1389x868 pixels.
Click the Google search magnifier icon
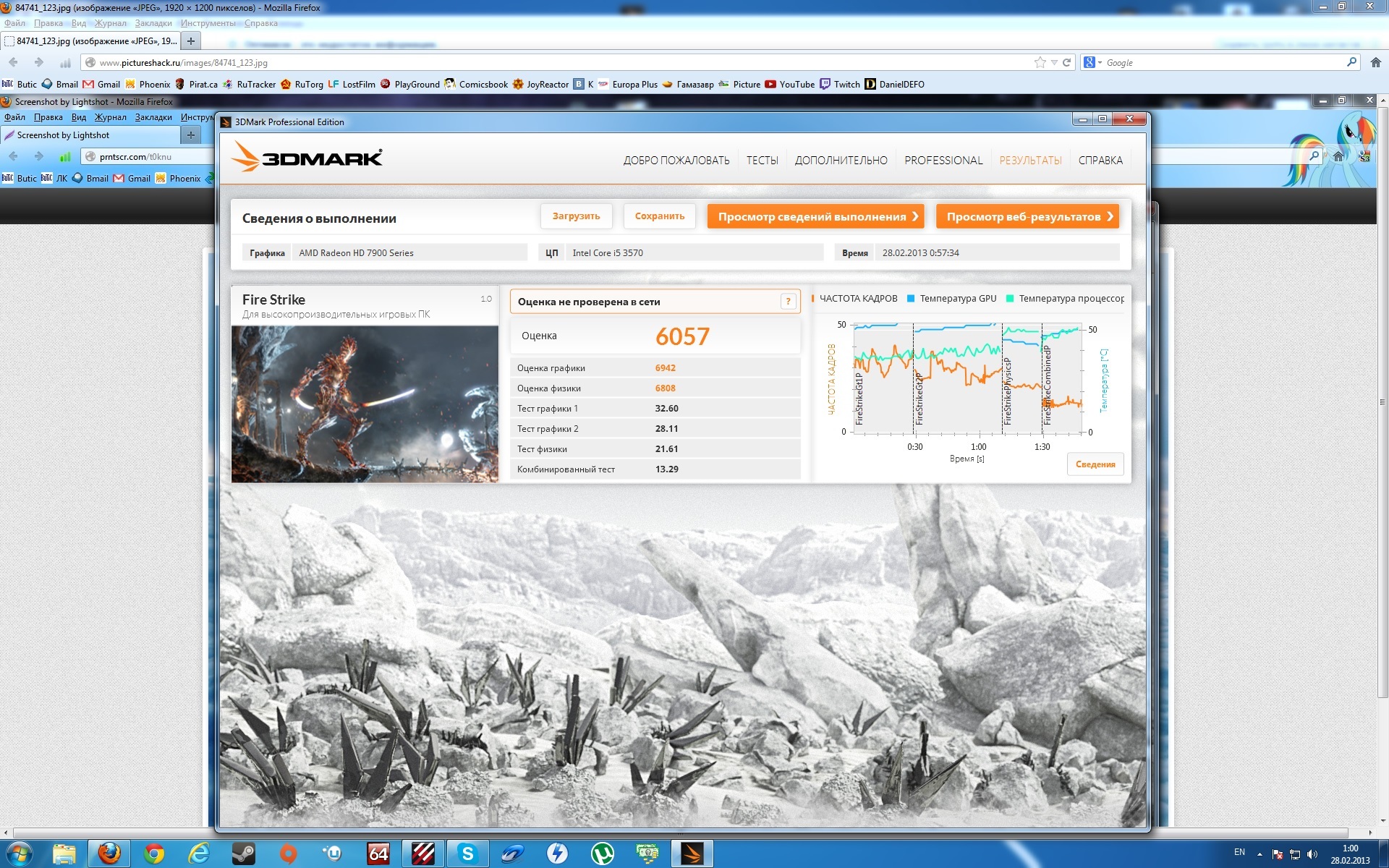[x=1351, y=62]
